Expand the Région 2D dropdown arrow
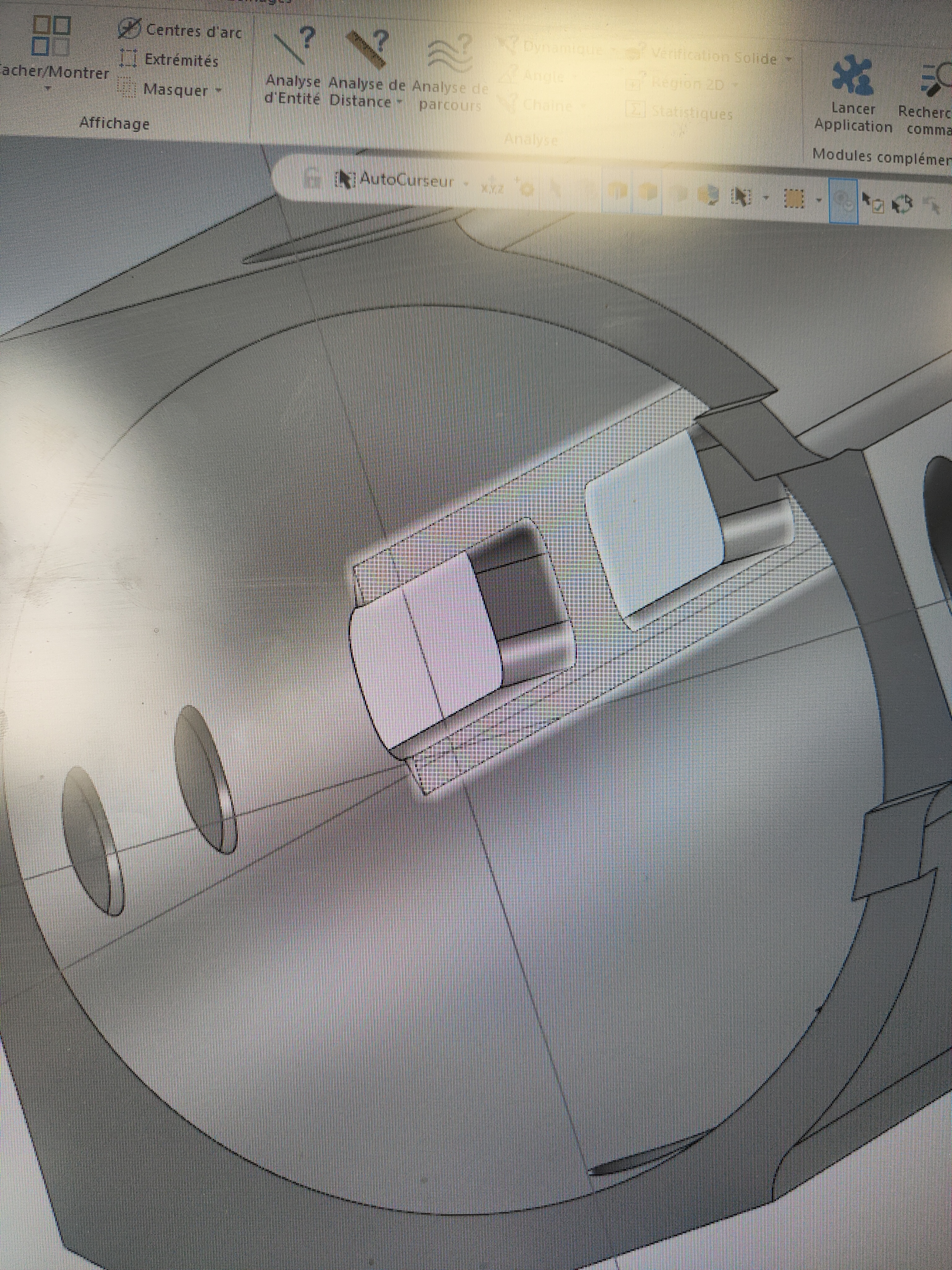 [735, 86]
